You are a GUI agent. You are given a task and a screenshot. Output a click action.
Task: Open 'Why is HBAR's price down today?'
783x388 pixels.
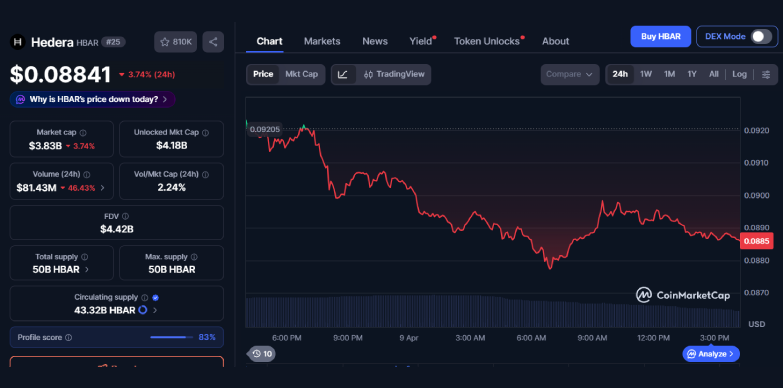click(x=92, y=99)
